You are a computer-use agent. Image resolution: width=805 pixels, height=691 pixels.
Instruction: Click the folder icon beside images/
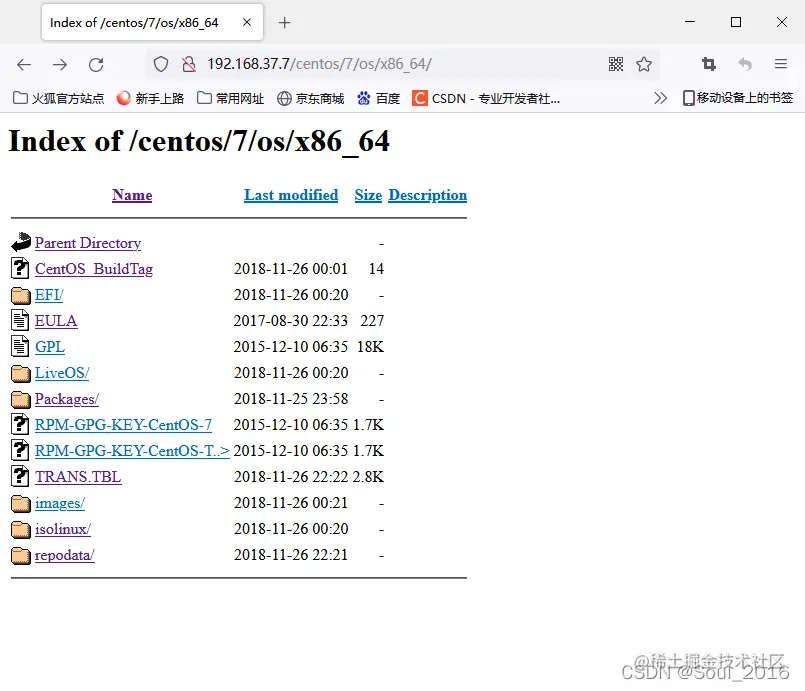click(21, 504)
